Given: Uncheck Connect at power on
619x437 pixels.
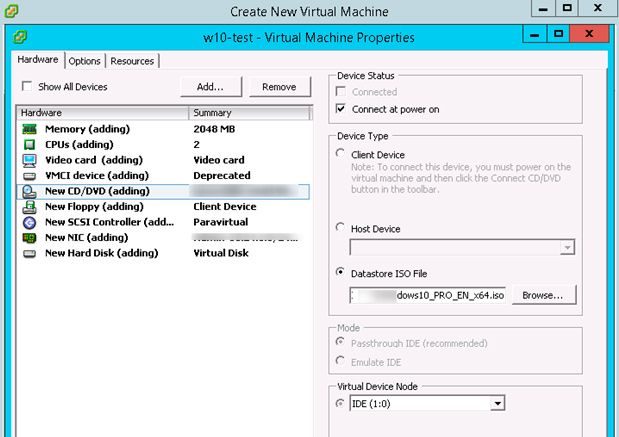Looking at the screenshot, I should 340,109.
